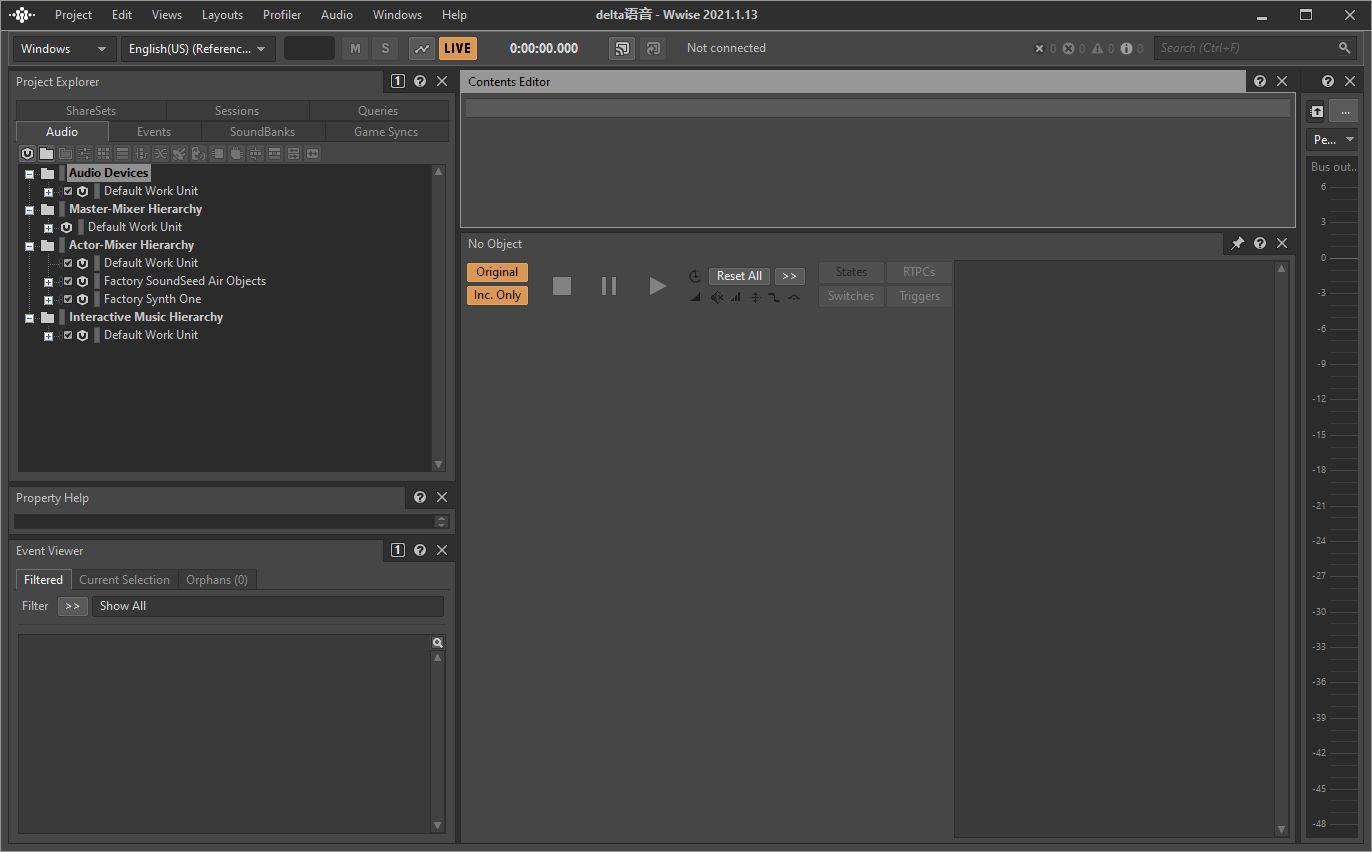1372x852 pixels.
Task: Click the Search (Ctrl+F) field
Action: pyautogui.click(x=1245, y=48)
